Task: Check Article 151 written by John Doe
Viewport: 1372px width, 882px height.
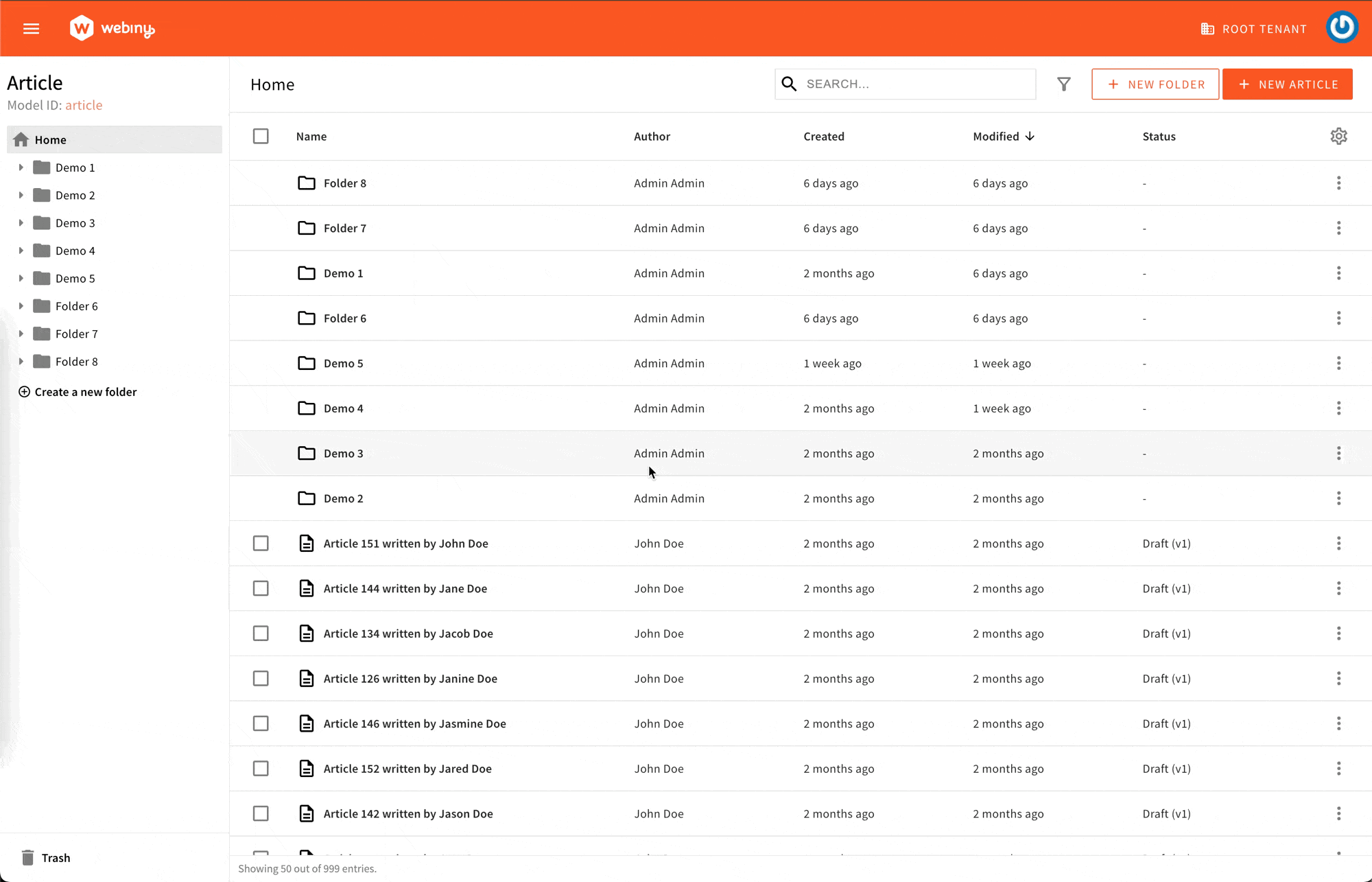Action: pos(261,543)
